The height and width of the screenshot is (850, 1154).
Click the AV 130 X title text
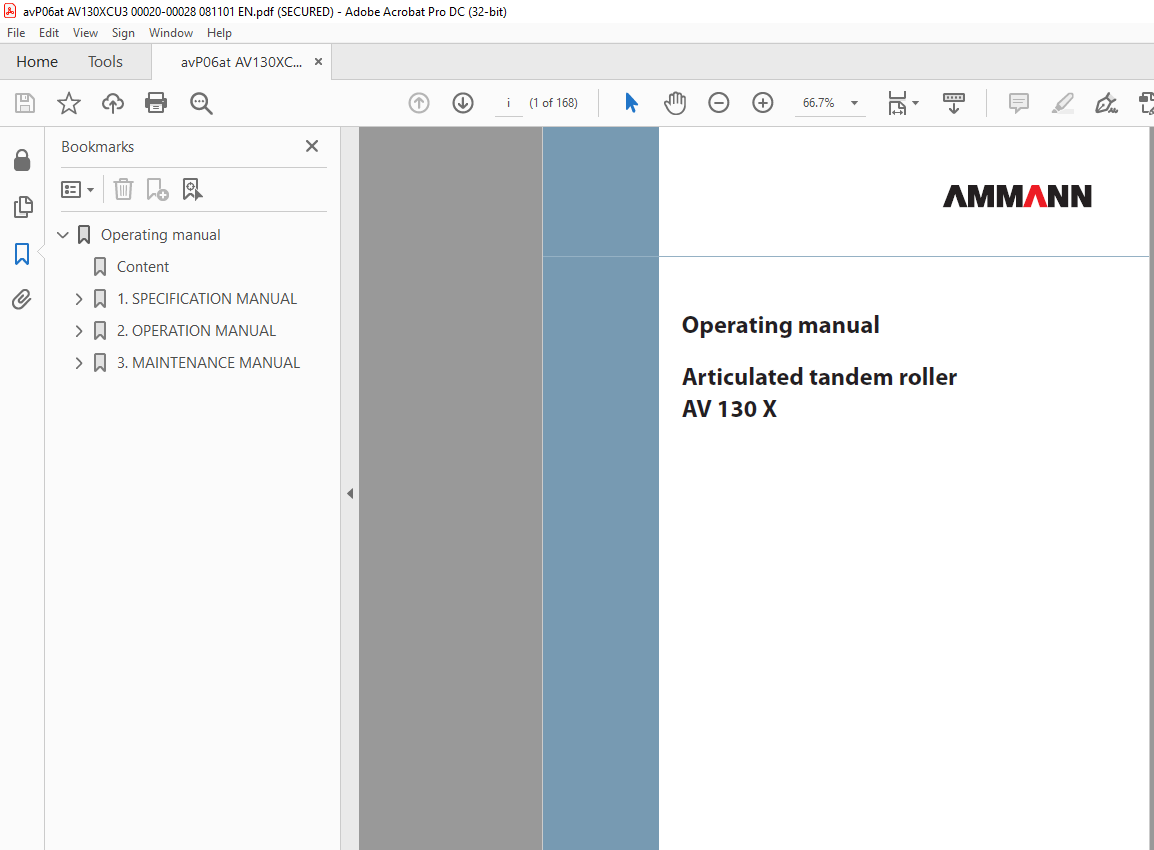pos(729,409)
